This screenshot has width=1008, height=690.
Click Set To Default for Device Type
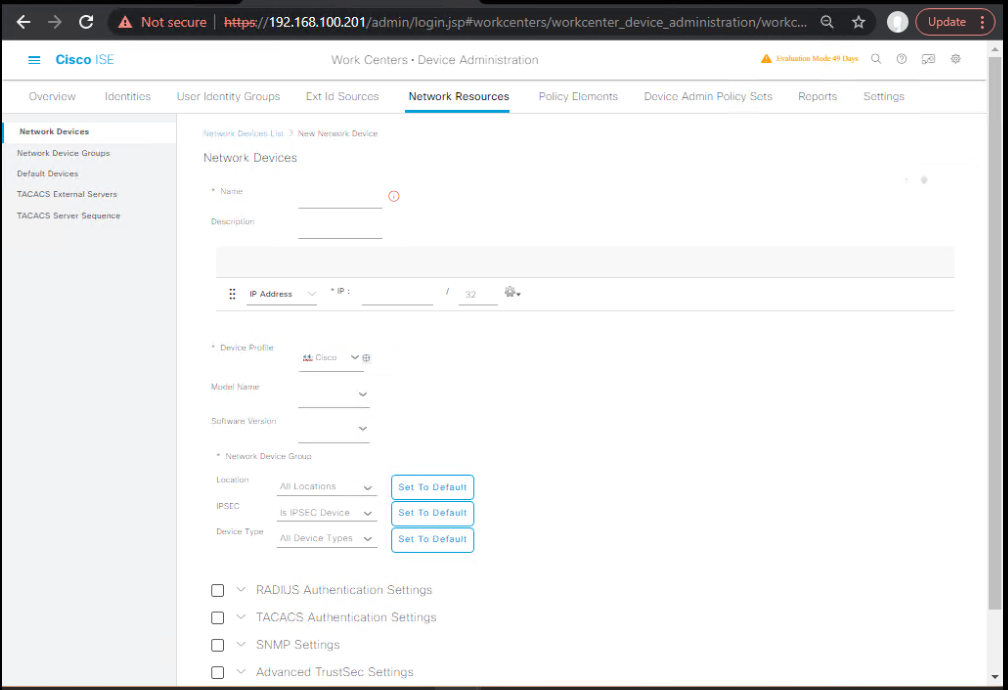click(x=432, y=540)
